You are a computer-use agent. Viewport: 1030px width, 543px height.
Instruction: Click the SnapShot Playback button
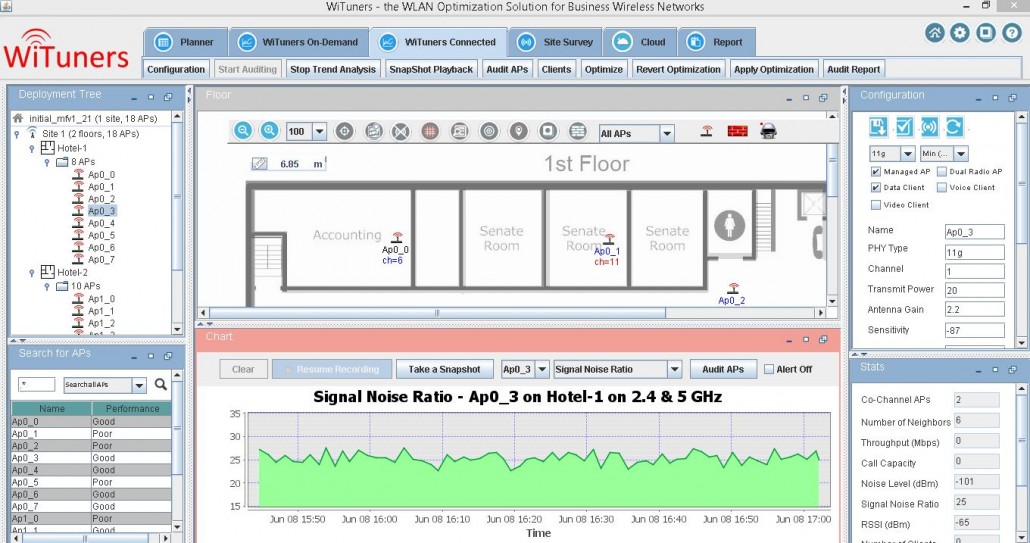click(x=431, y=69)
